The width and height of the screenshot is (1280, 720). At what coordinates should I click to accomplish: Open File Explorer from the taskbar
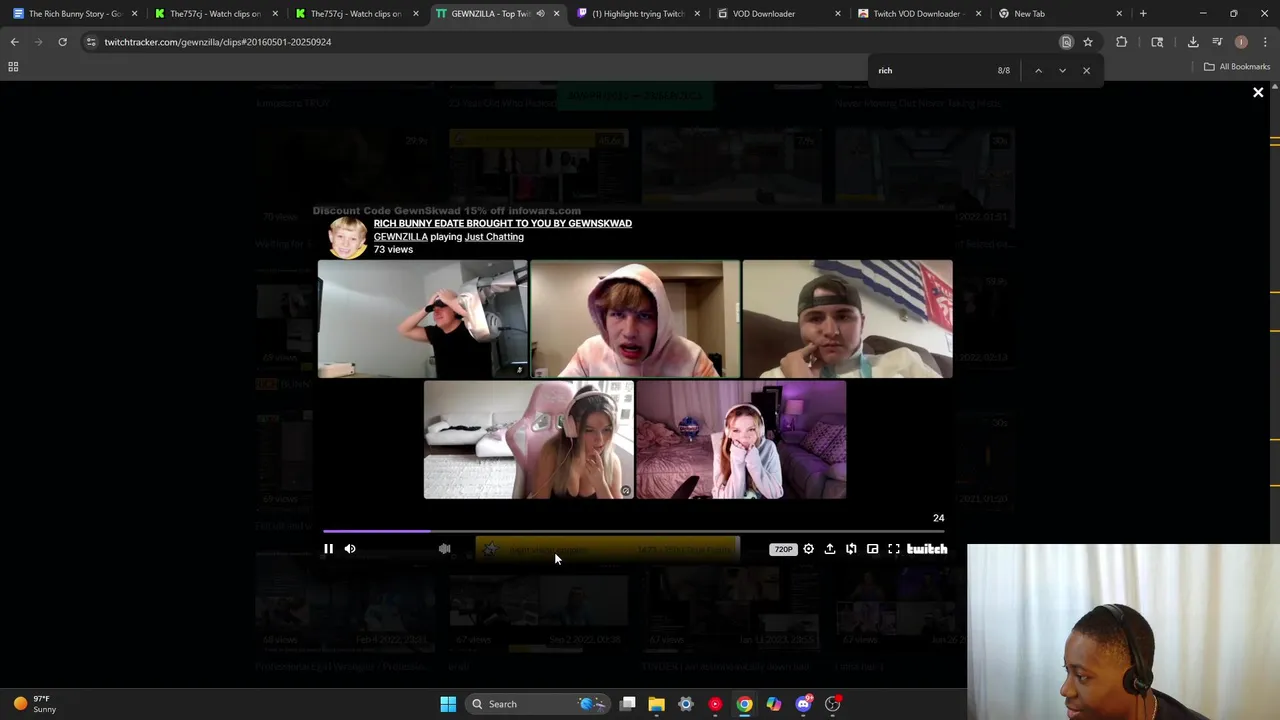pyautogui.click(x=656, y=704)
